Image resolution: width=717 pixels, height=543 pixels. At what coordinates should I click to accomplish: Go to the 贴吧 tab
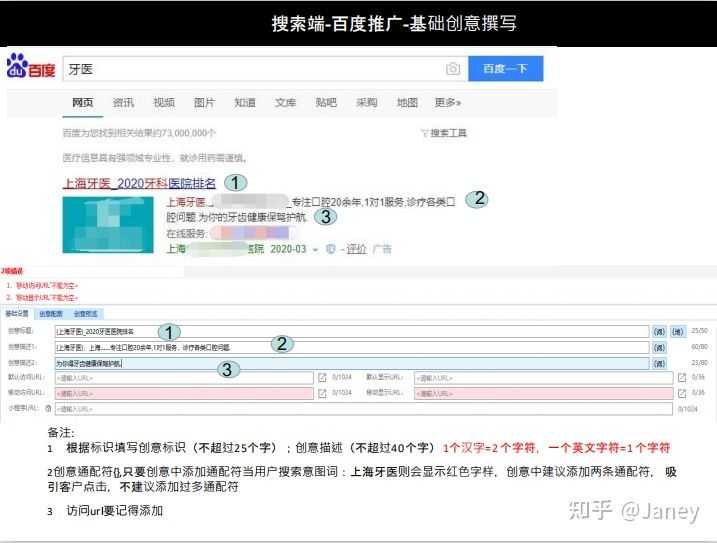point(326,102)
